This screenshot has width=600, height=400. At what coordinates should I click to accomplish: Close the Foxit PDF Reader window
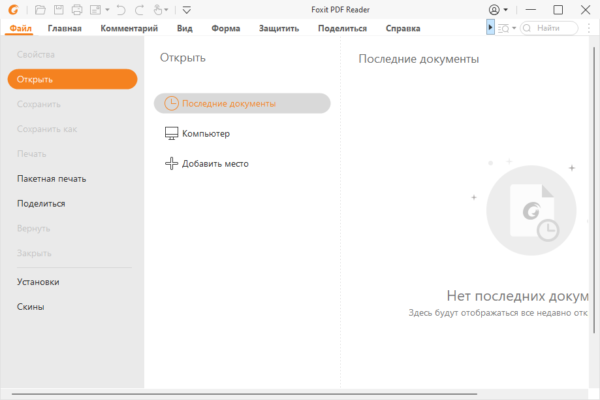(x=585, y=10)
